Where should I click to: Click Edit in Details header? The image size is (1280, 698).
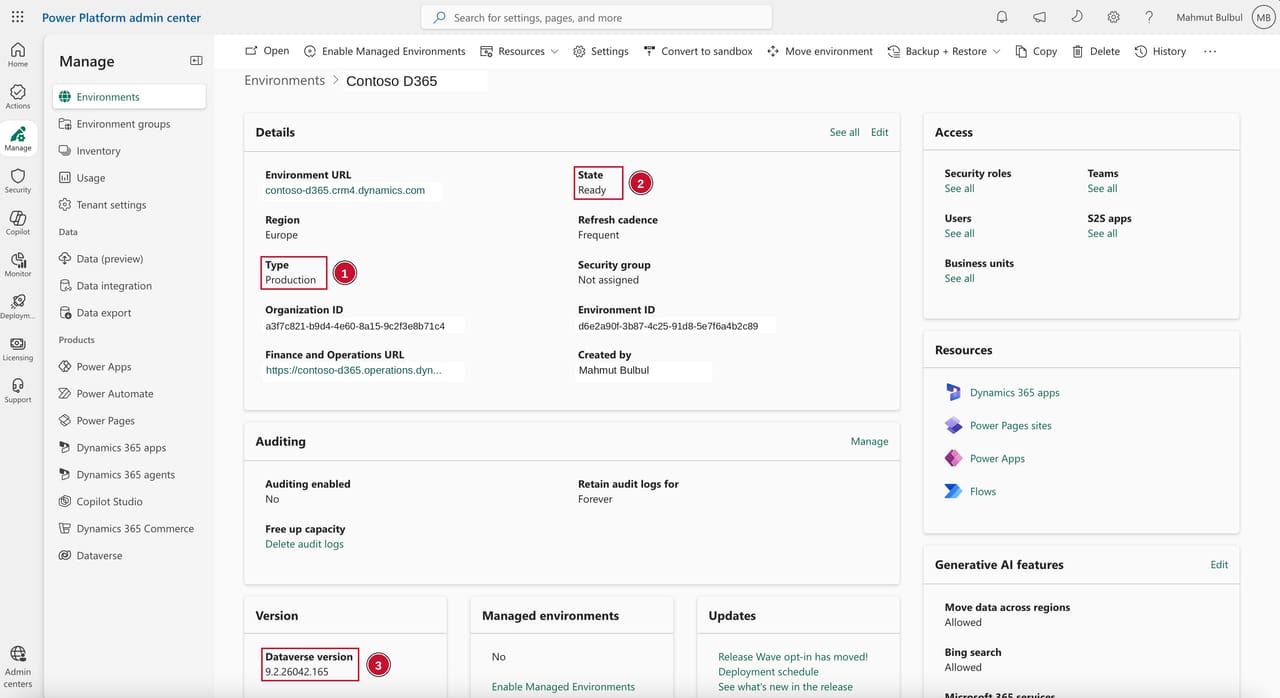click(x=879, y=132)
